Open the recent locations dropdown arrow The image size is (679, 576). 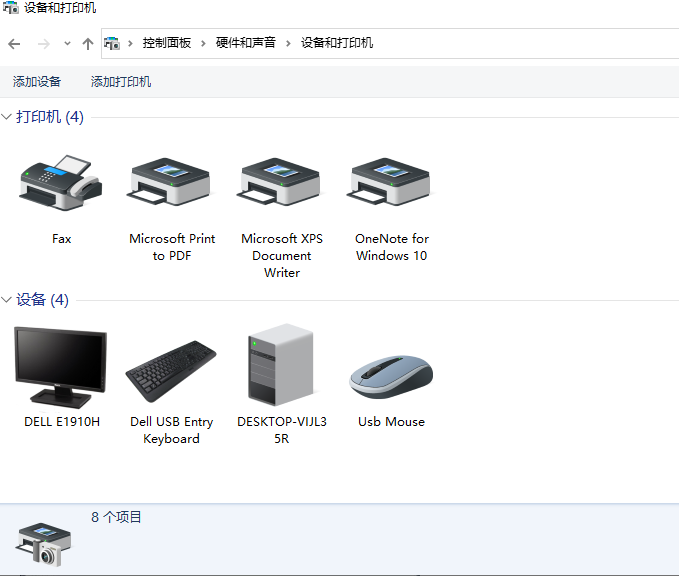point(67,43)
